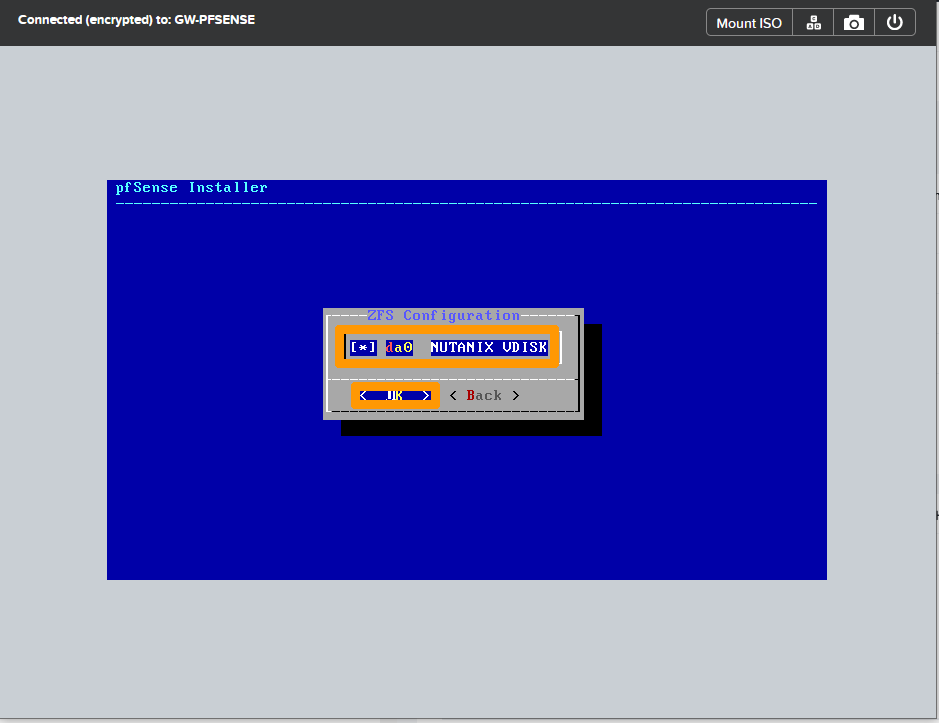The image size is (939, 723).
Task: Toggle the [*] disk selection marker
Action: [362, 347]
